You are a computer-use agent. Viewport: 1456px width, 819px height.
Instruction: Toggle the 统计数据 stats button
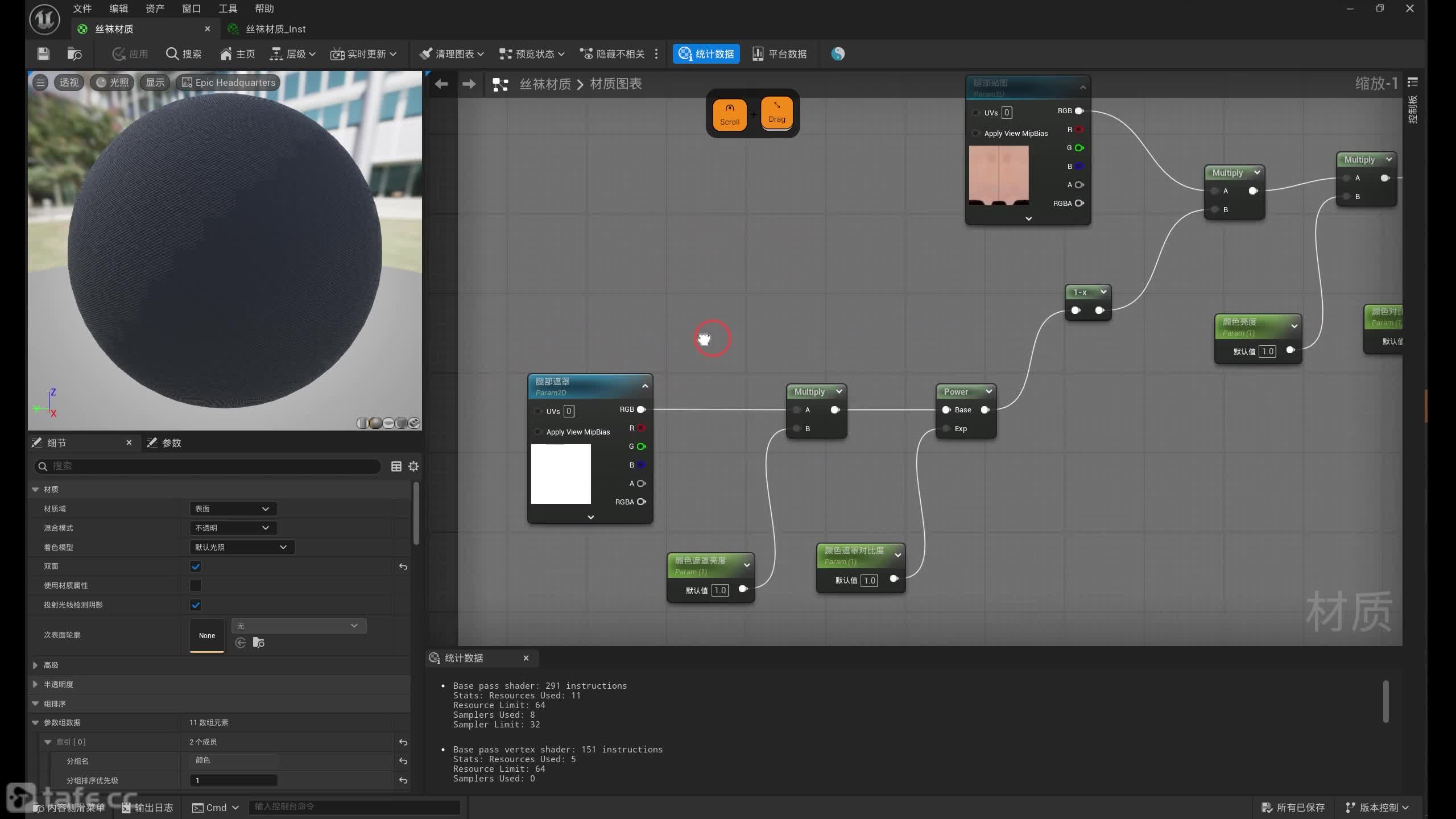(706, 54)
